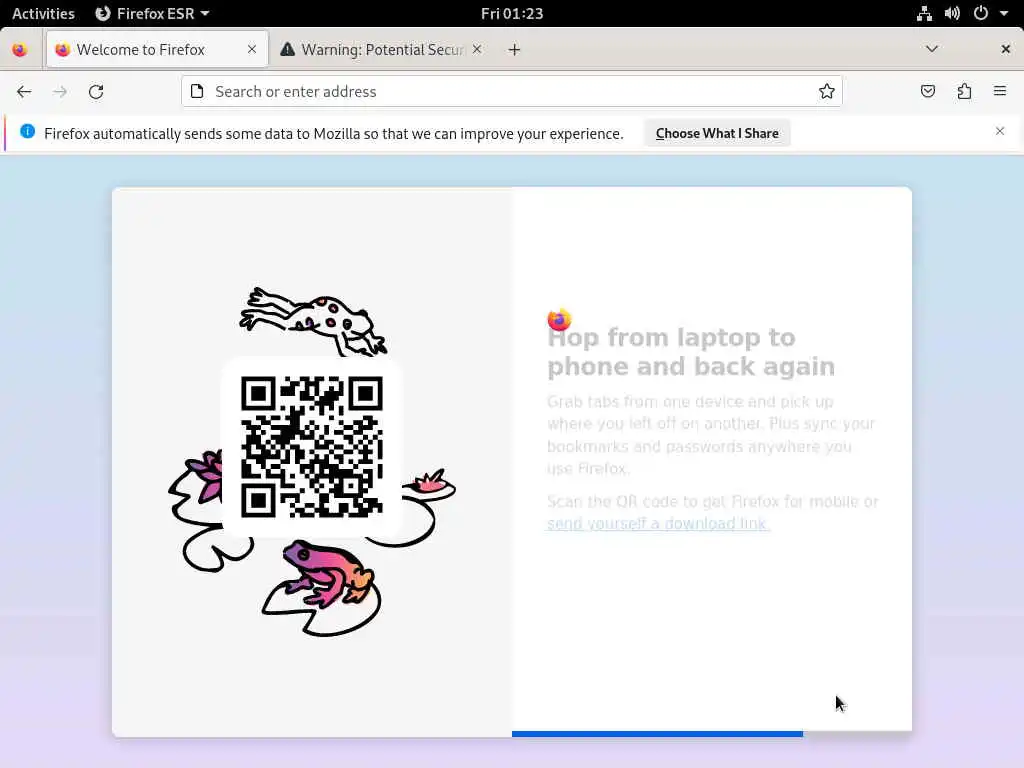Screen dimensions: 1024x768
Task: Switch to the Warning: Potential Security tab
Action: (382, 49)
